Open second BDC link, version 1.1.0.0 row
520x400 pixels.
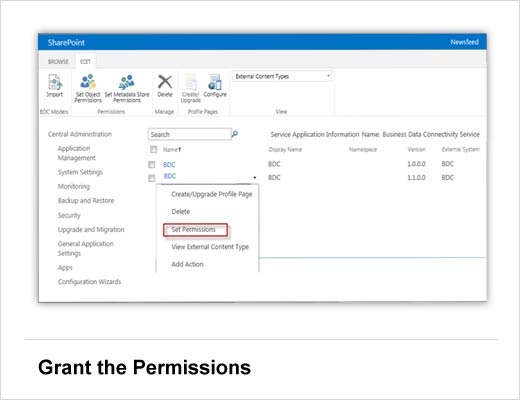pyautogui.click(x=170, y=176)
